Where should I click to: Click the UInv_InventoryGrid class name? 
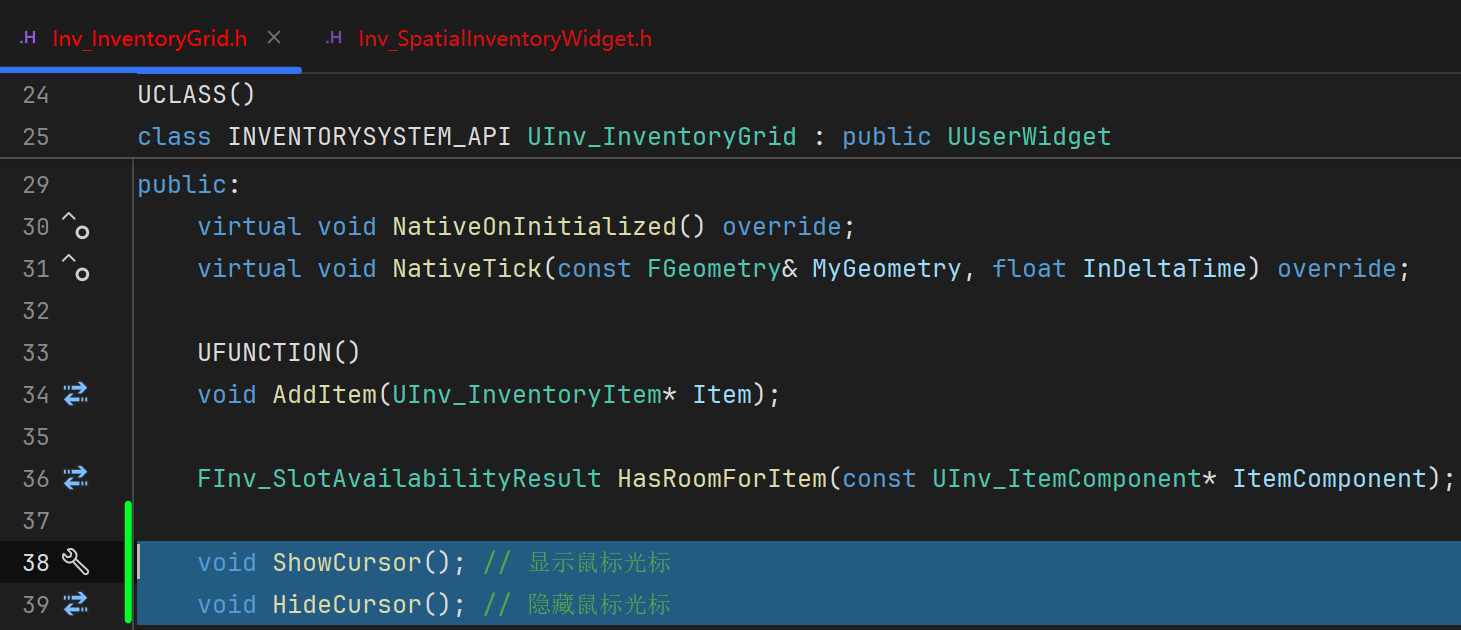pyautogui.click(x=662, y=136)
